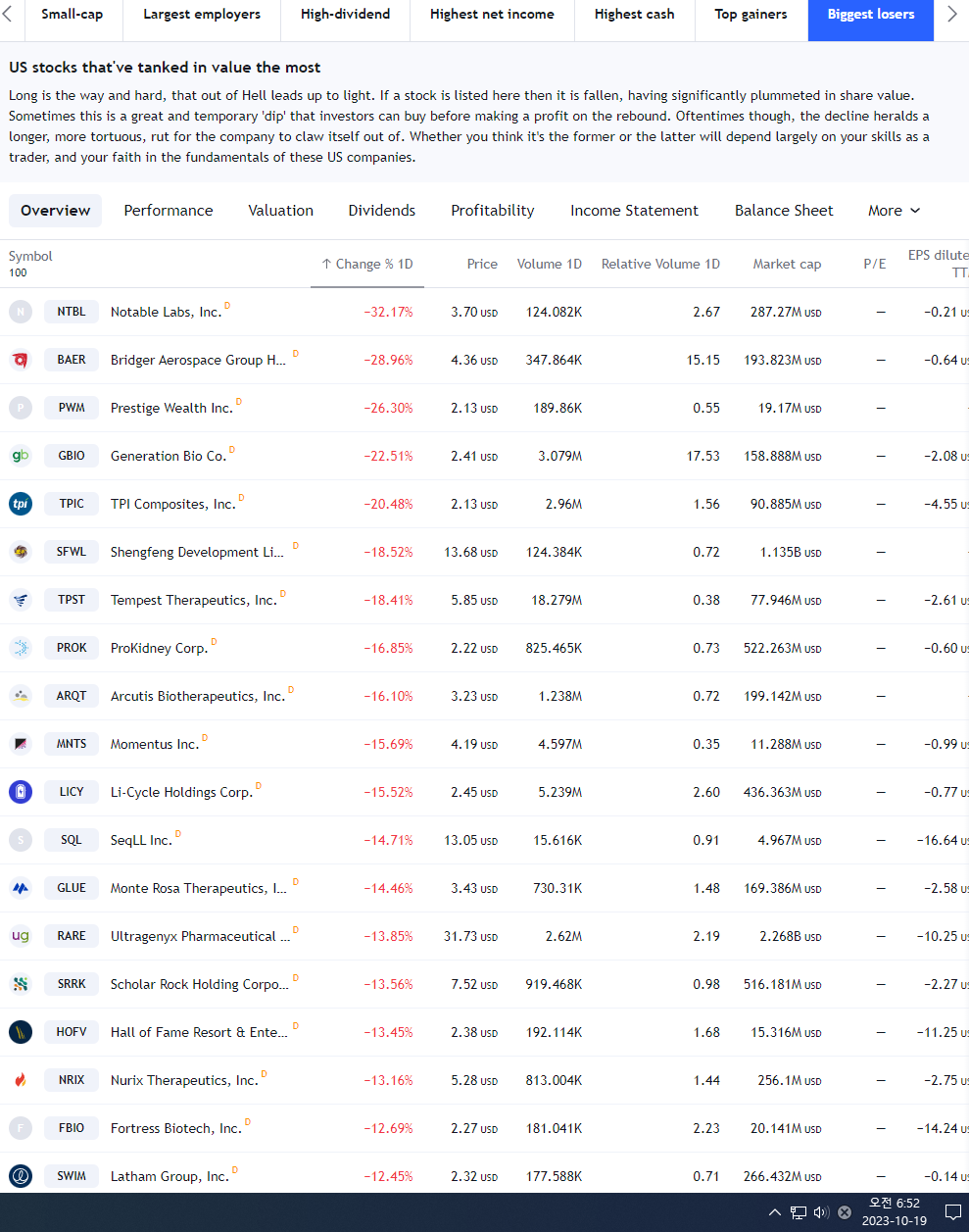Open the High-dividend tab
This screenshot has height=1232, width=969.
click(346, 15)
